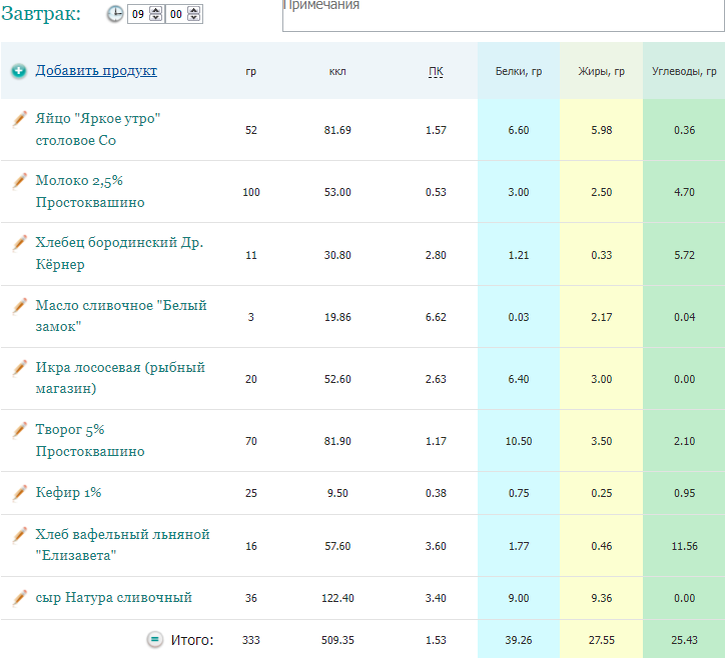Image resolution: width=725 pixels, height=658 pixels.
Task: Select weight value 100 for Молоко
Action: click(251, 192)
